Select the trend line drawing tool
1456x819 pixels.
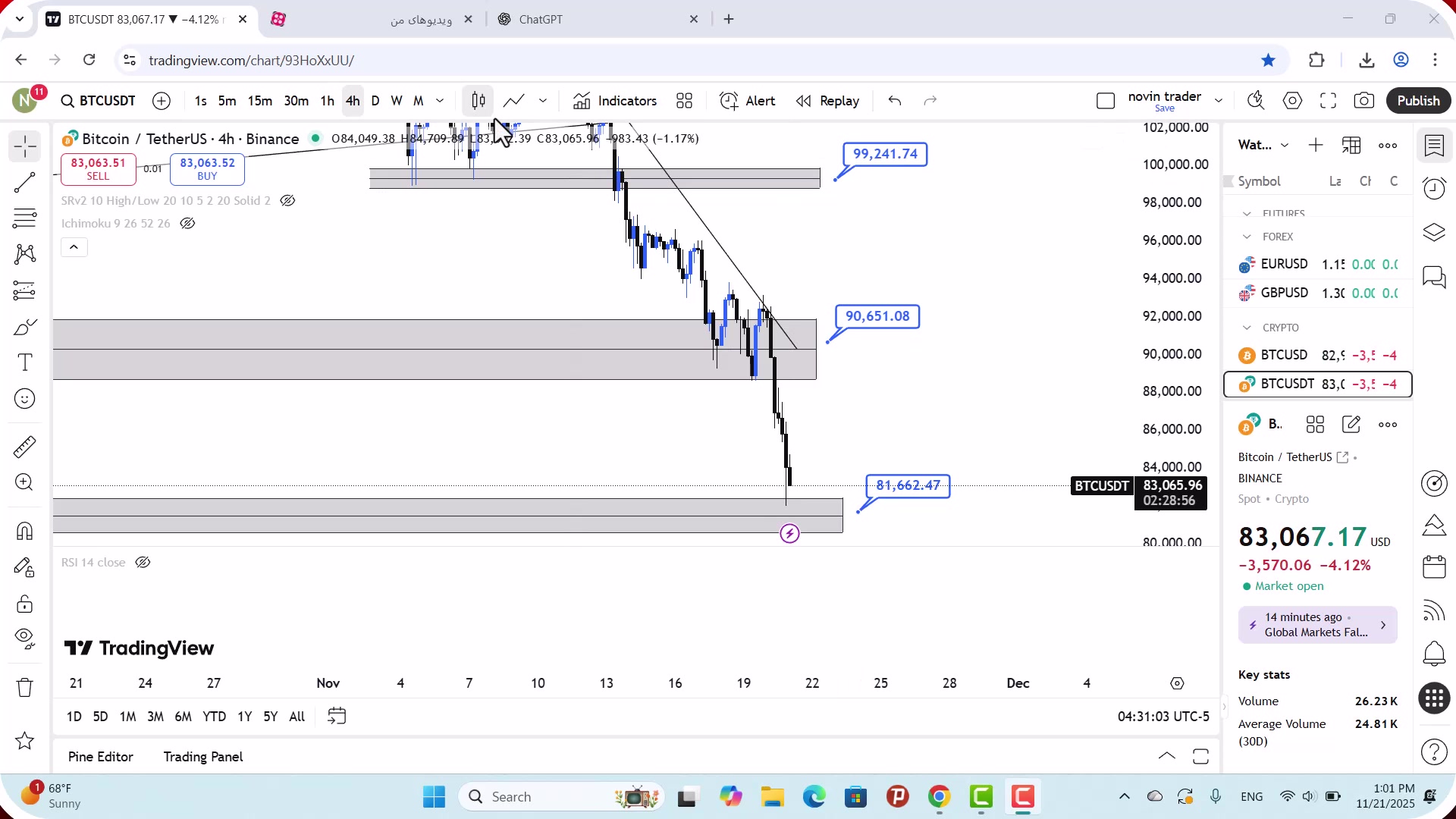click(x=25, y=183)
